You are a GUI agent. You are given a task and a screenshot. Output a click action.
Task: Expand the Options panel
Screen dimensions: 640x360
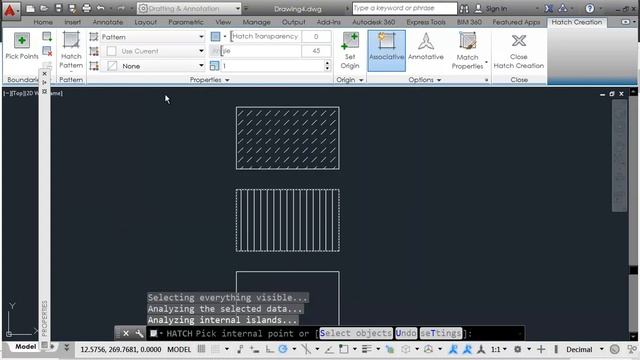click(x=425, y=80)
